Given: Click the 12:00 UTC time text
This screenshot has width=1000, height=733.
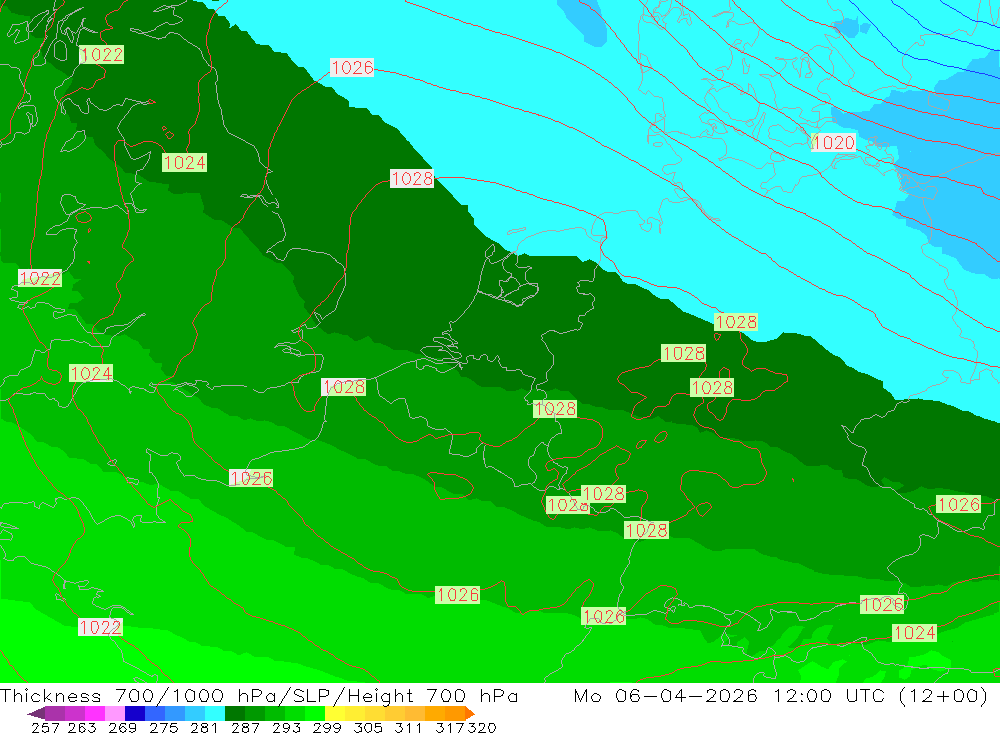Looking at the screenshot, I should click(x=832, y=695).
